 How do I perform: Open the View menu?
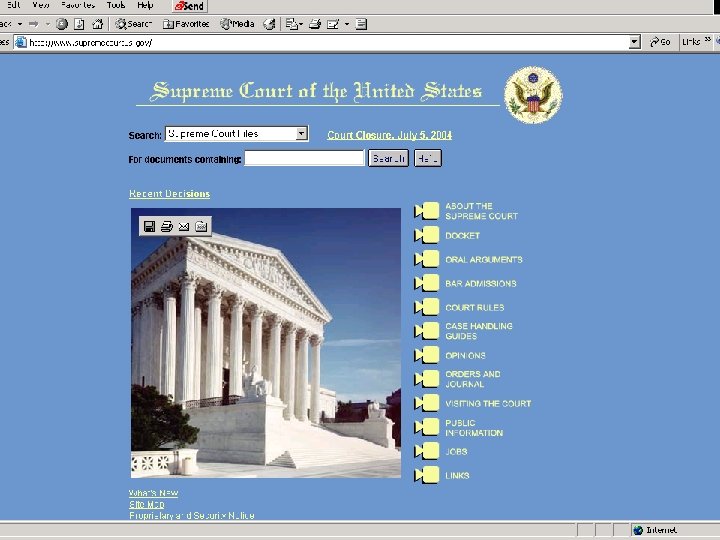coord(40,5)
